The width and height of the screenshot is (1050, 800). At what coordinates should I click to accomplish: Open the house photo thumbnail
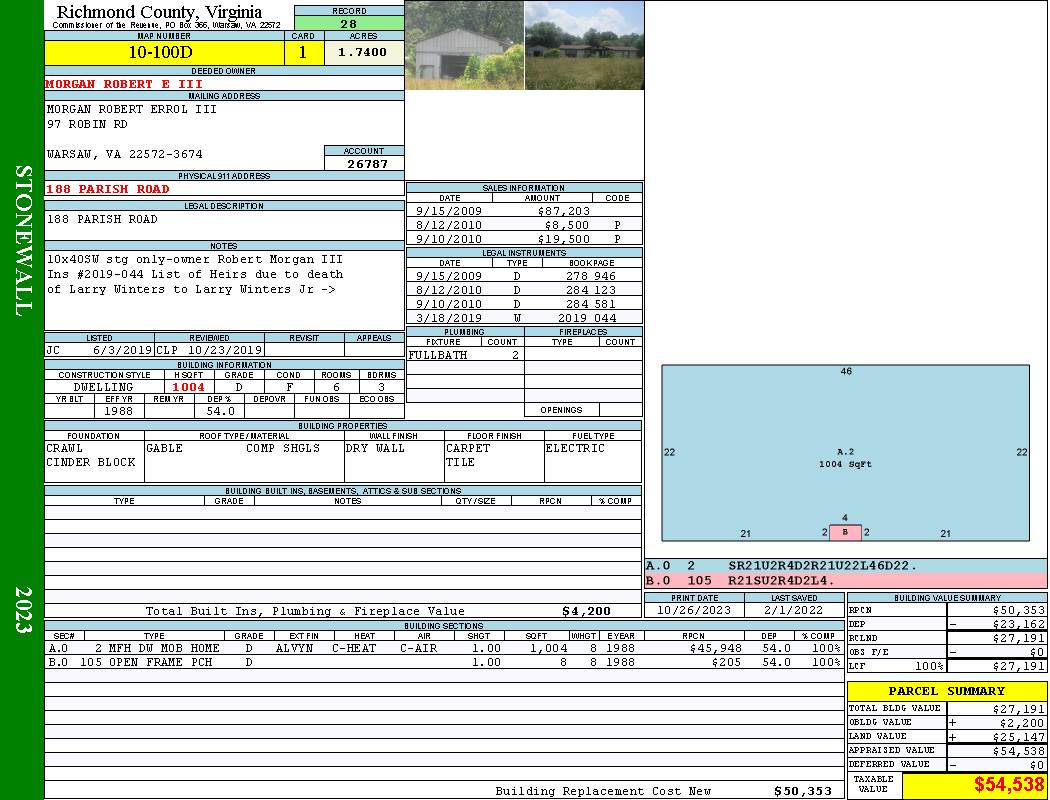coord(584,46)
